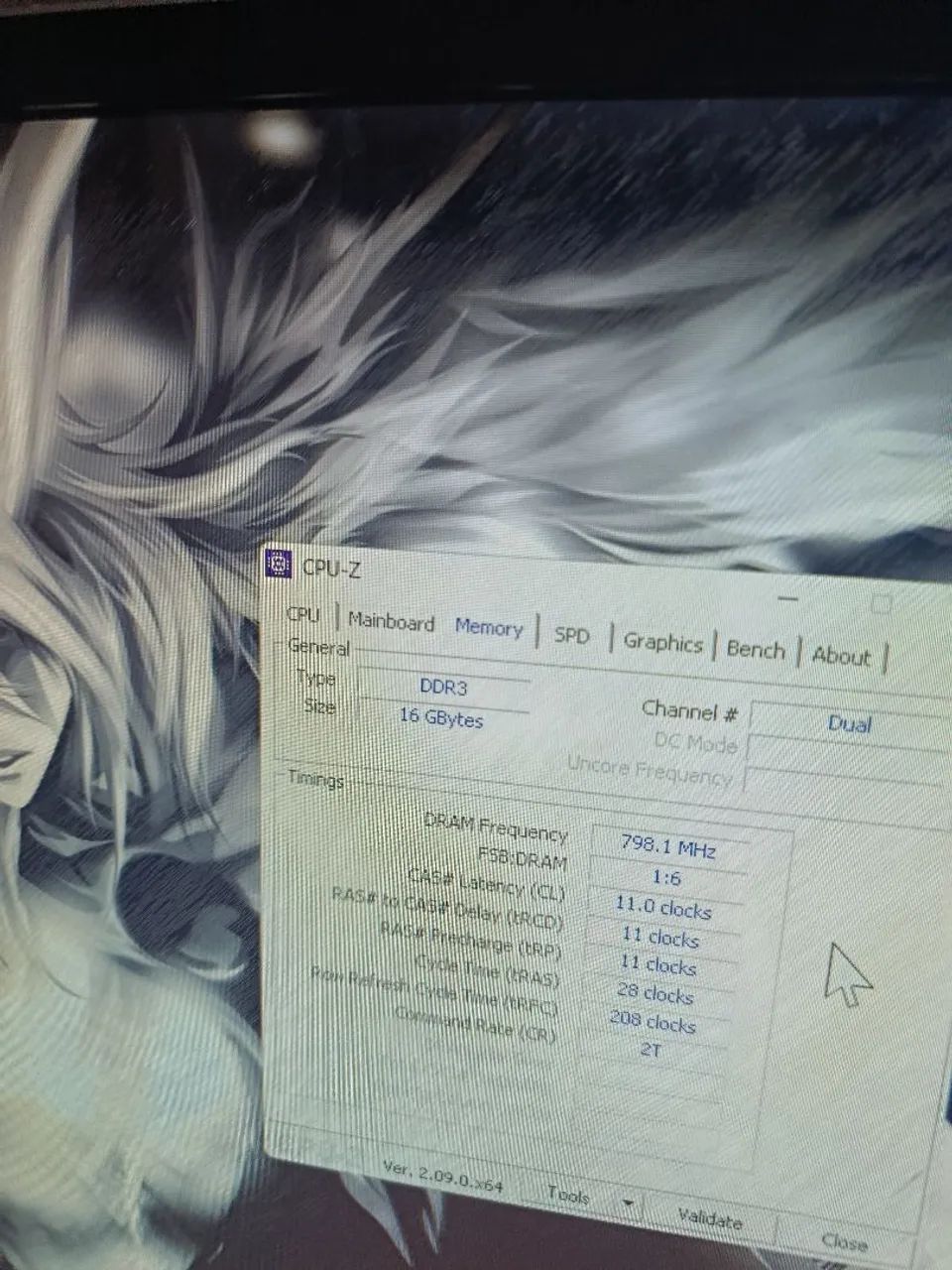The height and width of the screenshot is (1270, 952).
Task: Click the Close button at the bottom
Action: pyautogui.click(x=844, y=1240)
